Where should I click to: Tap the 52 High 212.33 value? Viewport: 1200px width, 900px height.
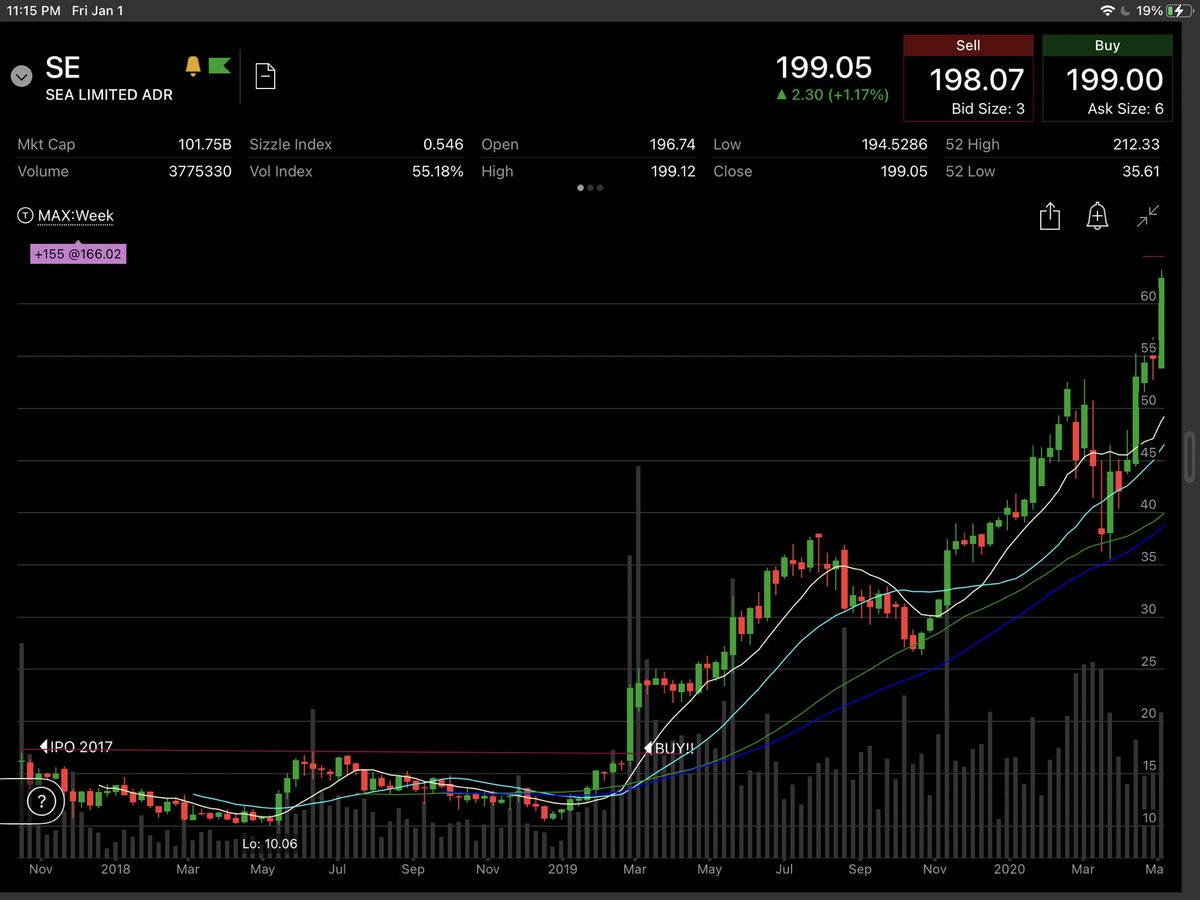[1136, 144]
